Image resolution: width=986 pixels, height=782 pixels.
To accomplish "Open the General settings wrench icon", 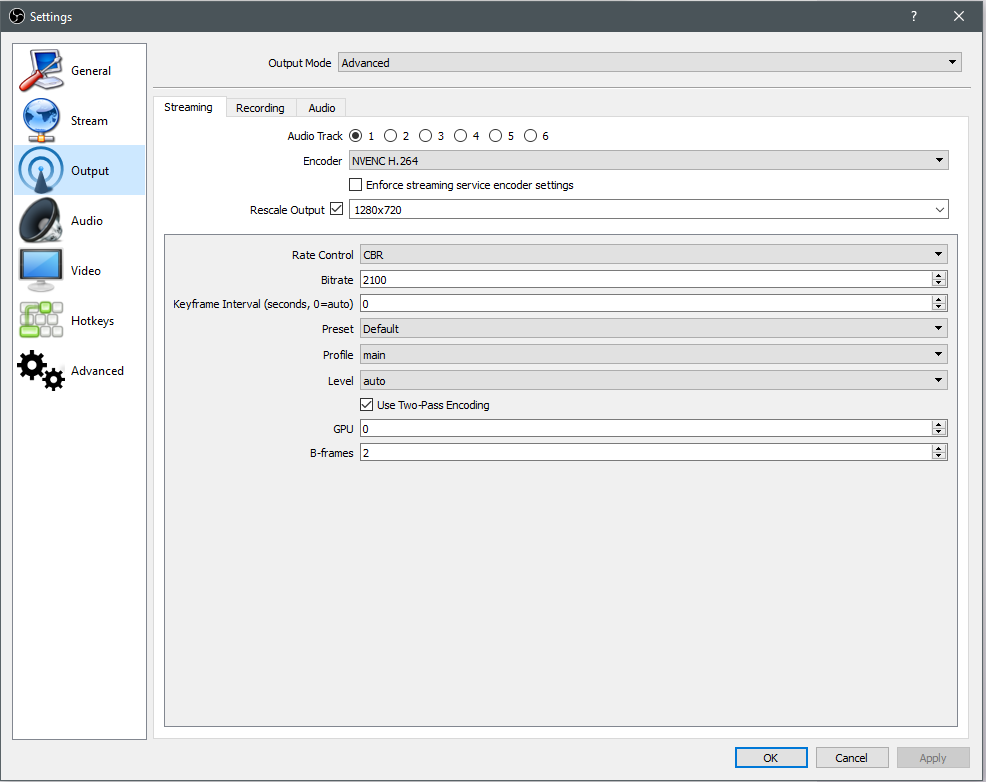I will click(x=41, y=70).
